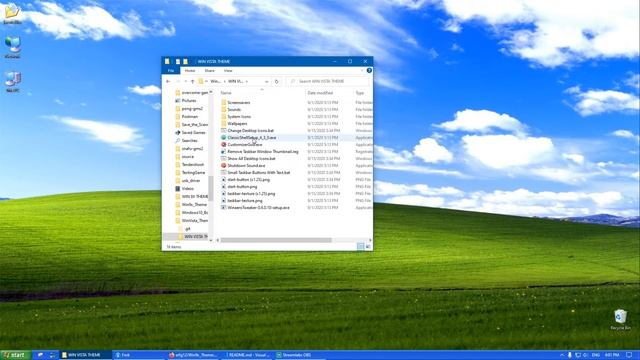Image resolution: width=640 pixels, height=360 pixels.
Task: Click the taskbar clock
Action: [612, 355]
